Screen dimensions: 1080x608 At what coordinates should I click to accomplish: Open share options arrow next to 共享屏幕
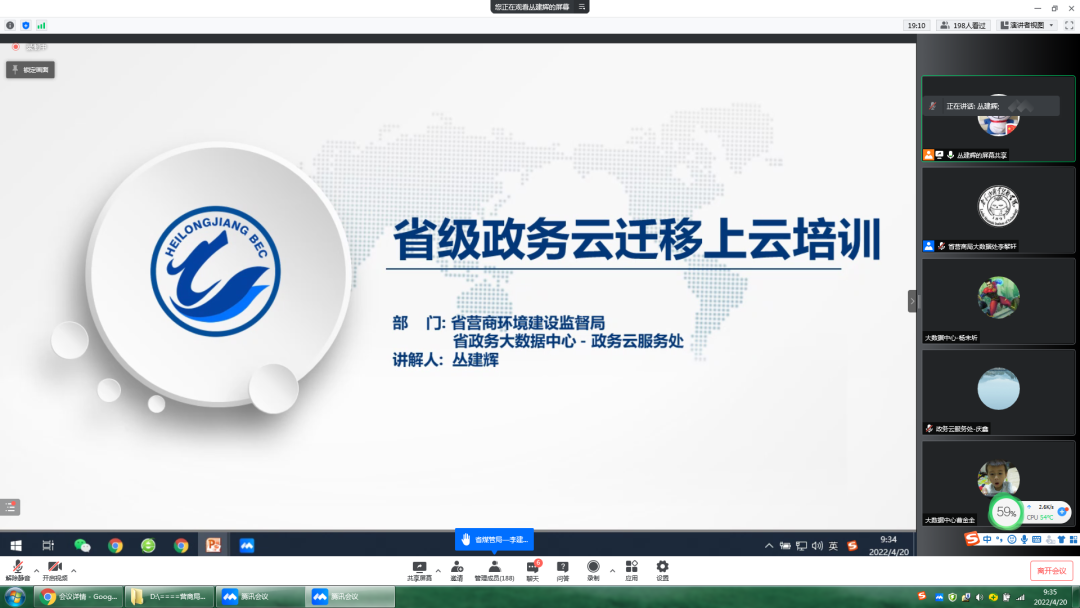438,570
